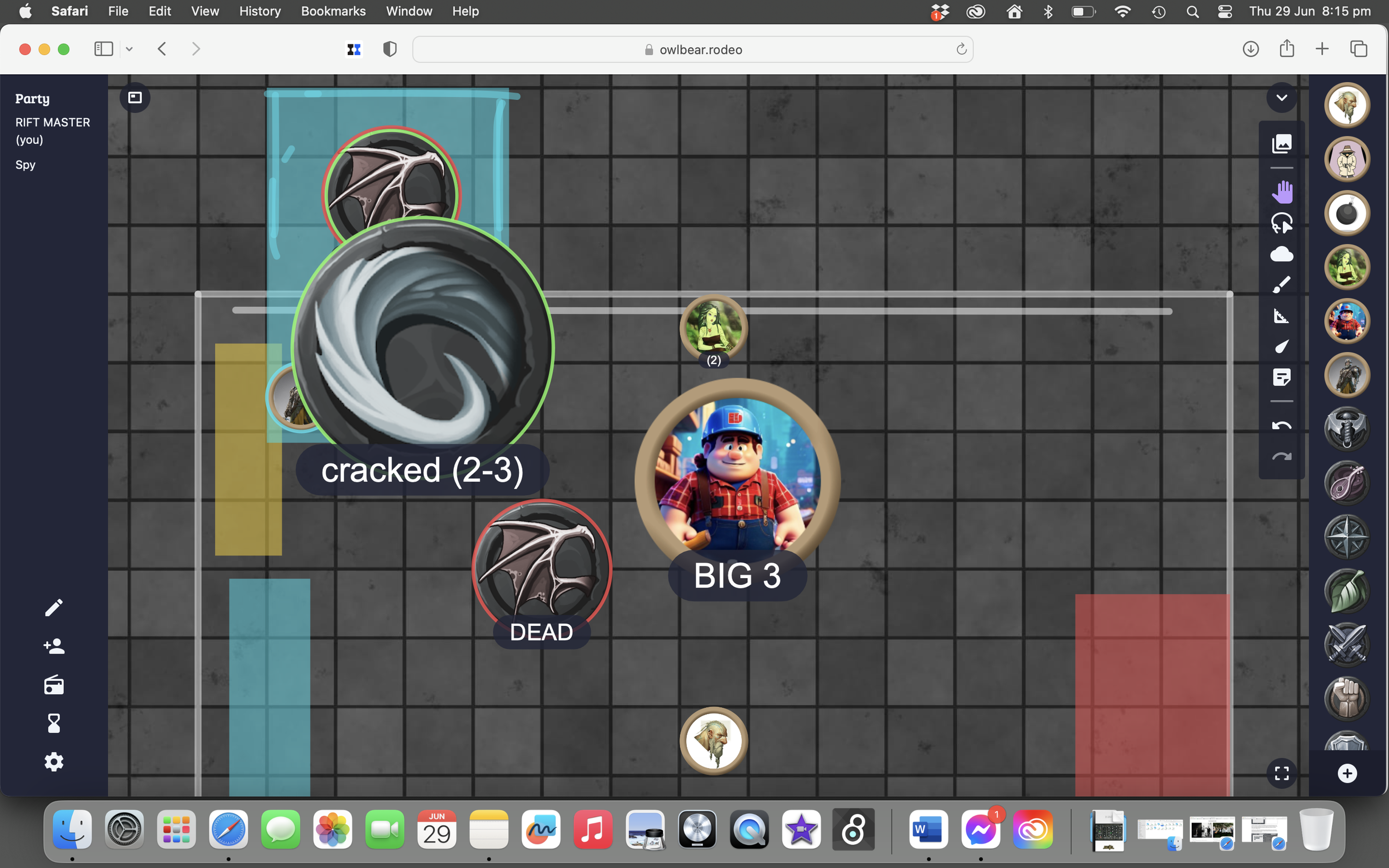This screenshot has height=868, width=1389.
Task: Click the owlbear.rodeo address bar
Action: click(x=692, y=49)
